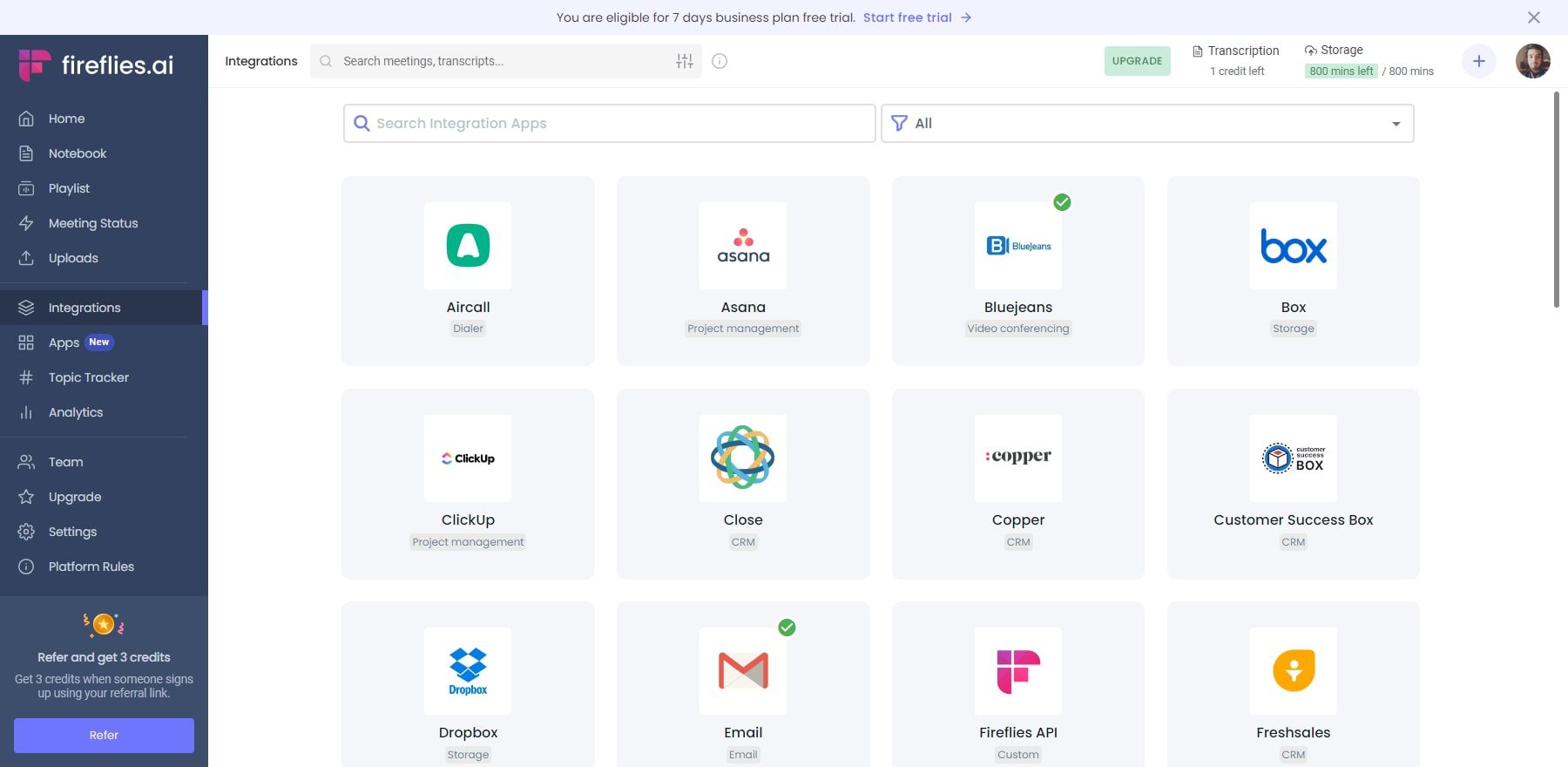
Task: Go to Topic Tracker in sidebar
Action: [x=88, y=377]
